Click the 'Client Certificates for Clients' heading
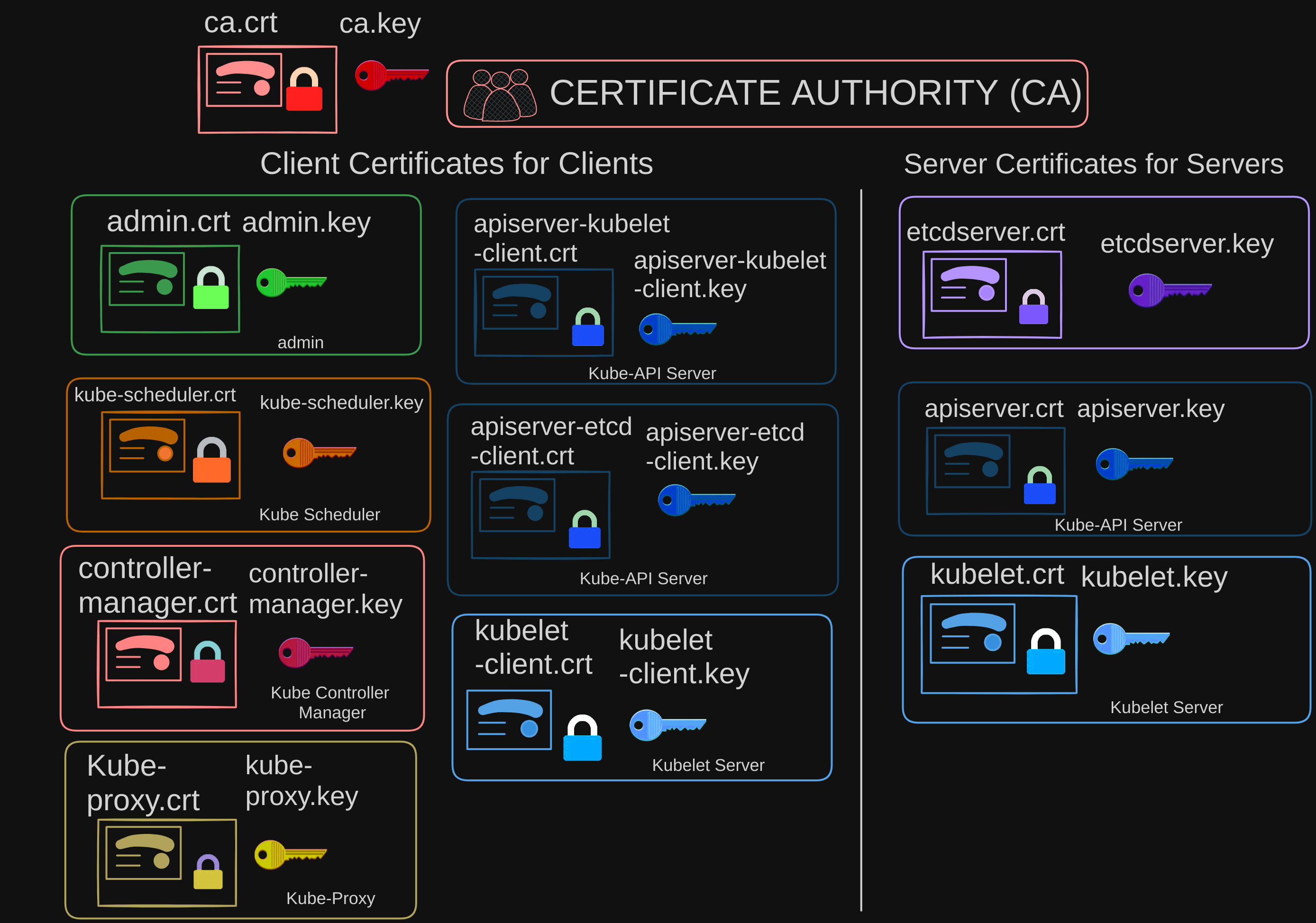This screenshot has width=1316, height=923. [x=456, y=164]
